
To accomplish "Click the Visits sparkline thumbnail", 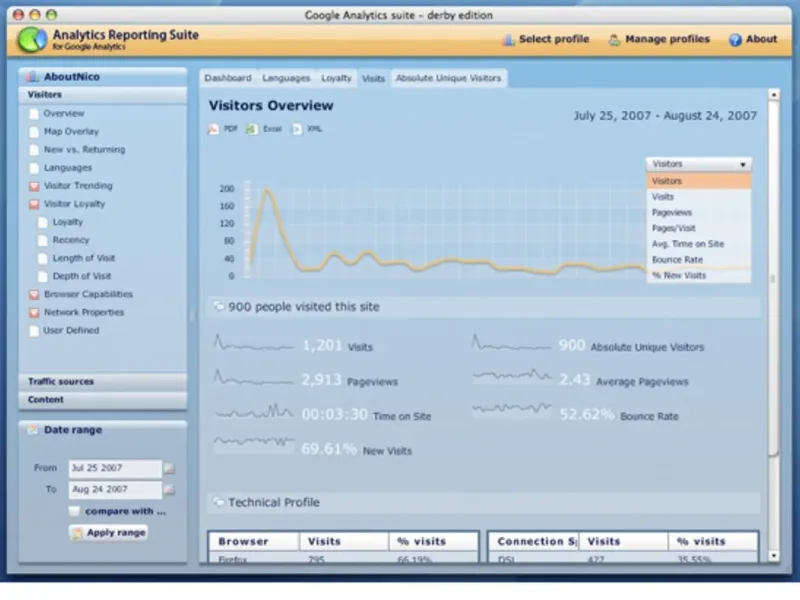I will 254,343.
